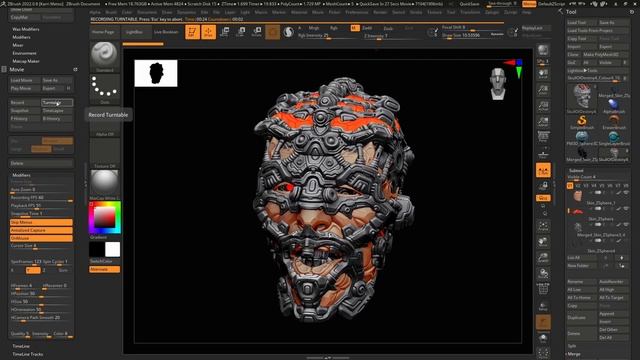The image size is (640, 360).
Task: Click the TimeLapse button
Action: point(57,111)
